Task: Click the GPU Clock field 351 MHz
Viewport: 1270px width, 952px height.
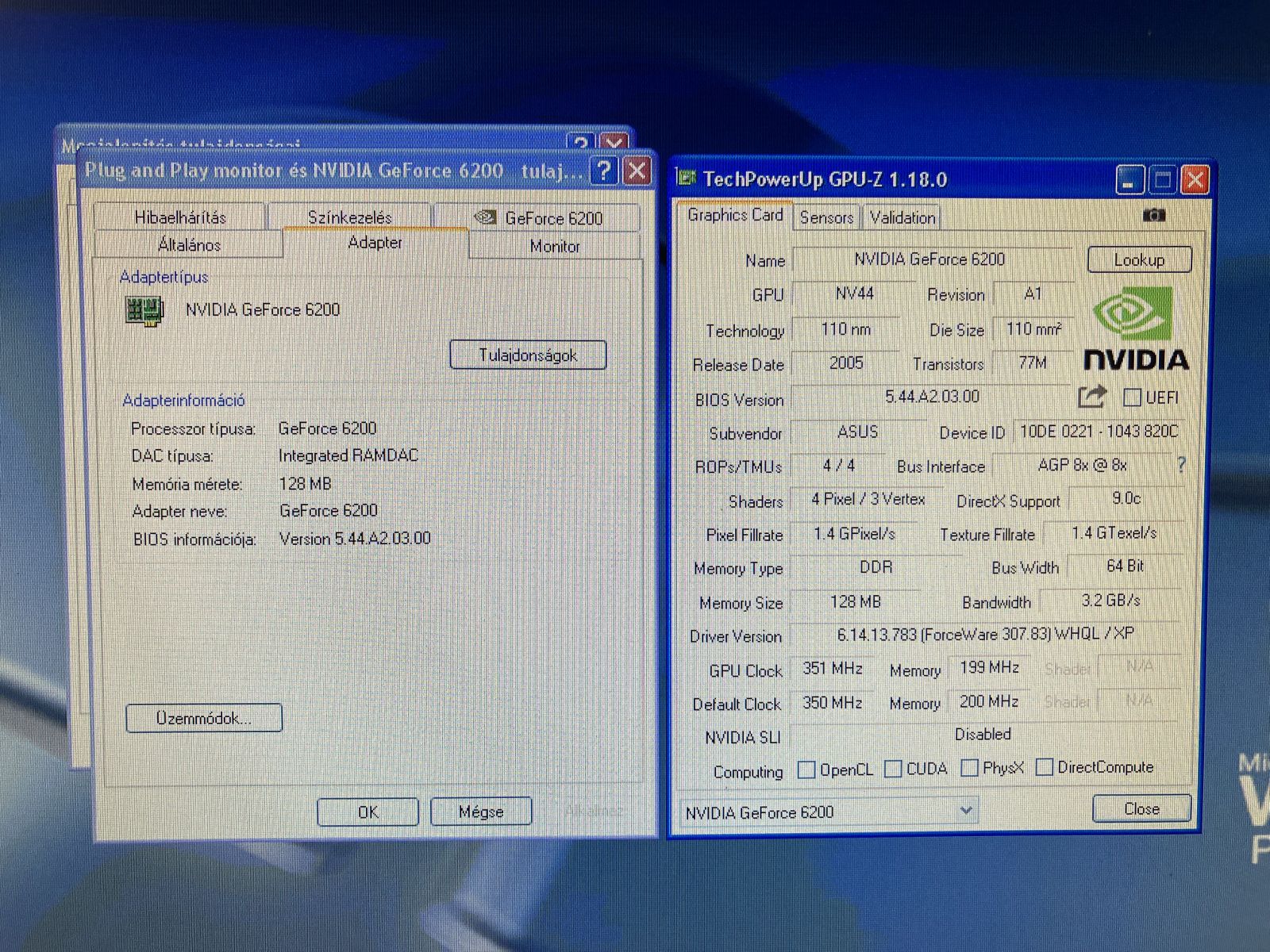Action: [833, 669]
